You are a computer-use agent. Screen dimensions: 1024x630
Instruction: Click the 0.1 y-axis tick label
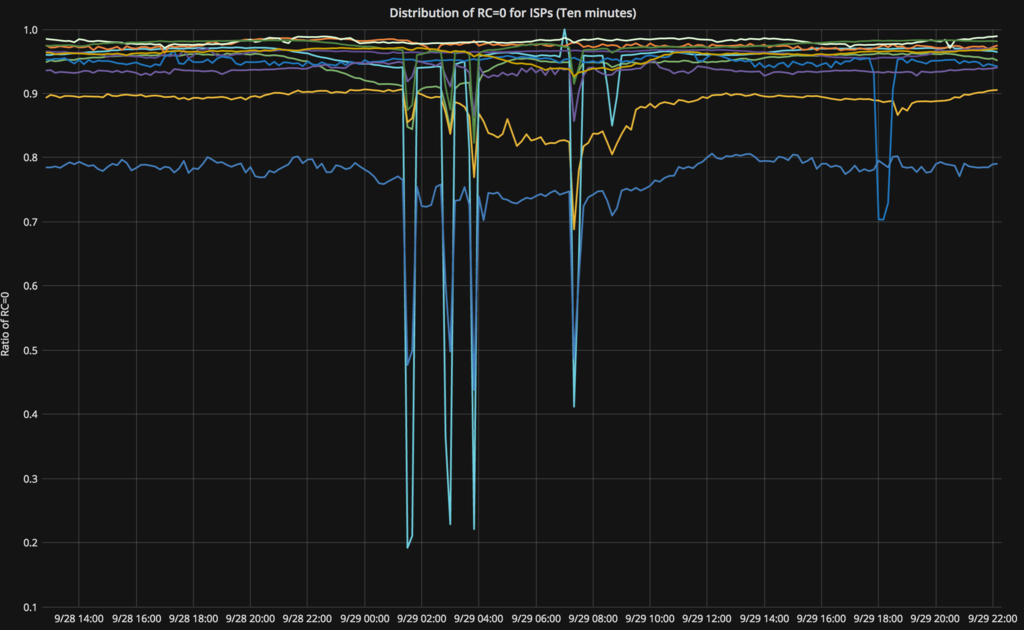(30, 607)
